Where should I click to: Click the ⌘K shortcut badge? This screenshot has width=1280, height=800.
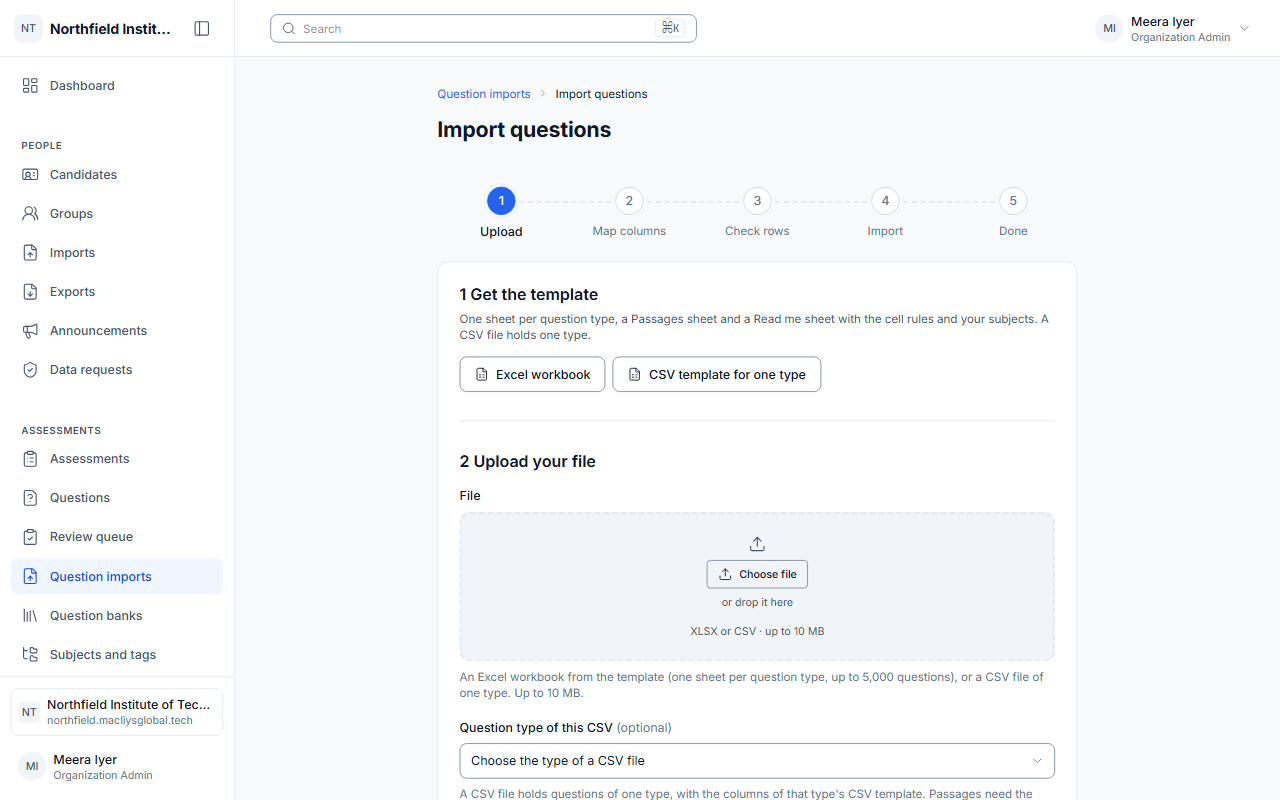[x=670, y=28]
